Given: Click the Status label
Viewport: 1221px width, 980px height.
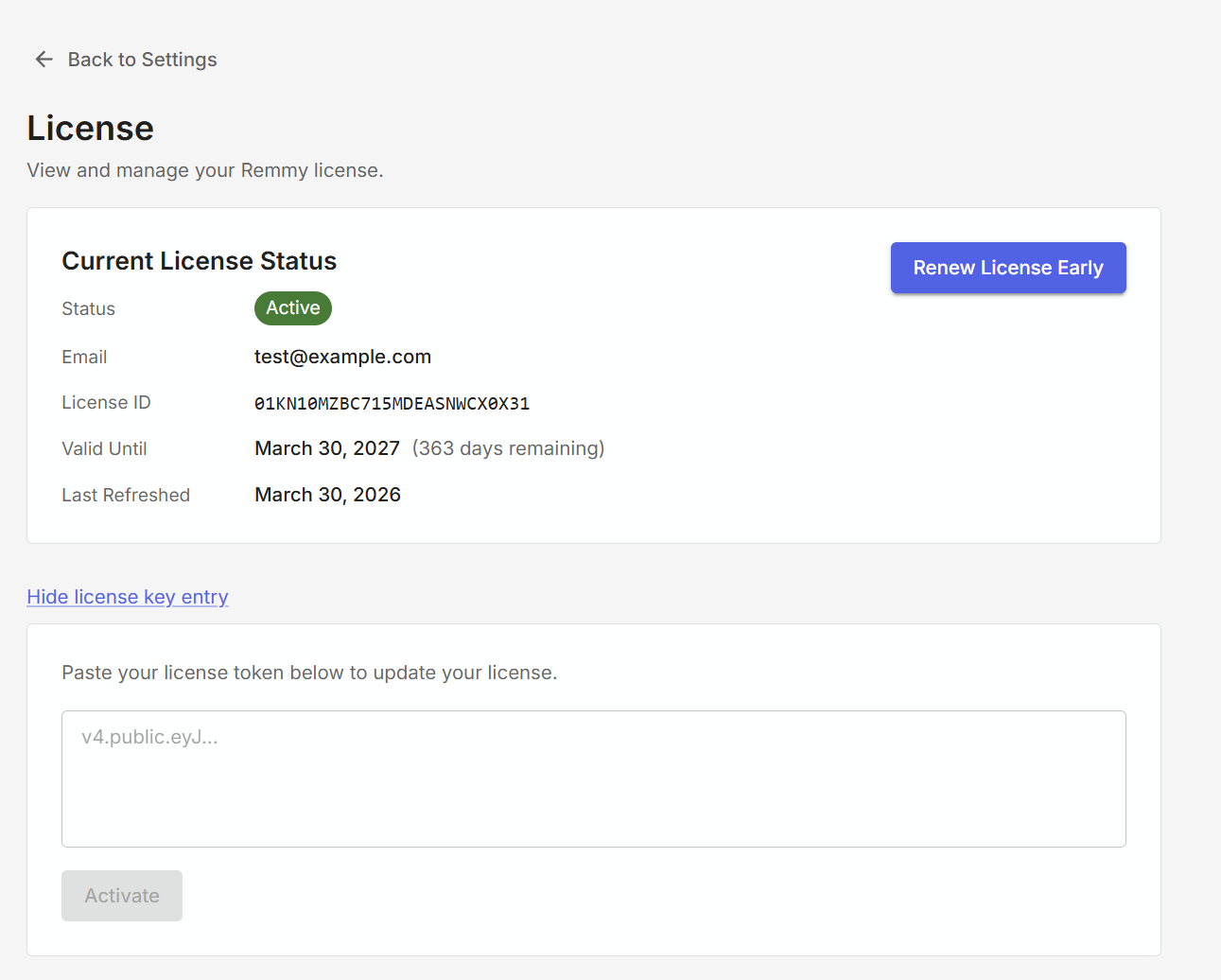Looking at the screenshot, I should tap(88, 308).
